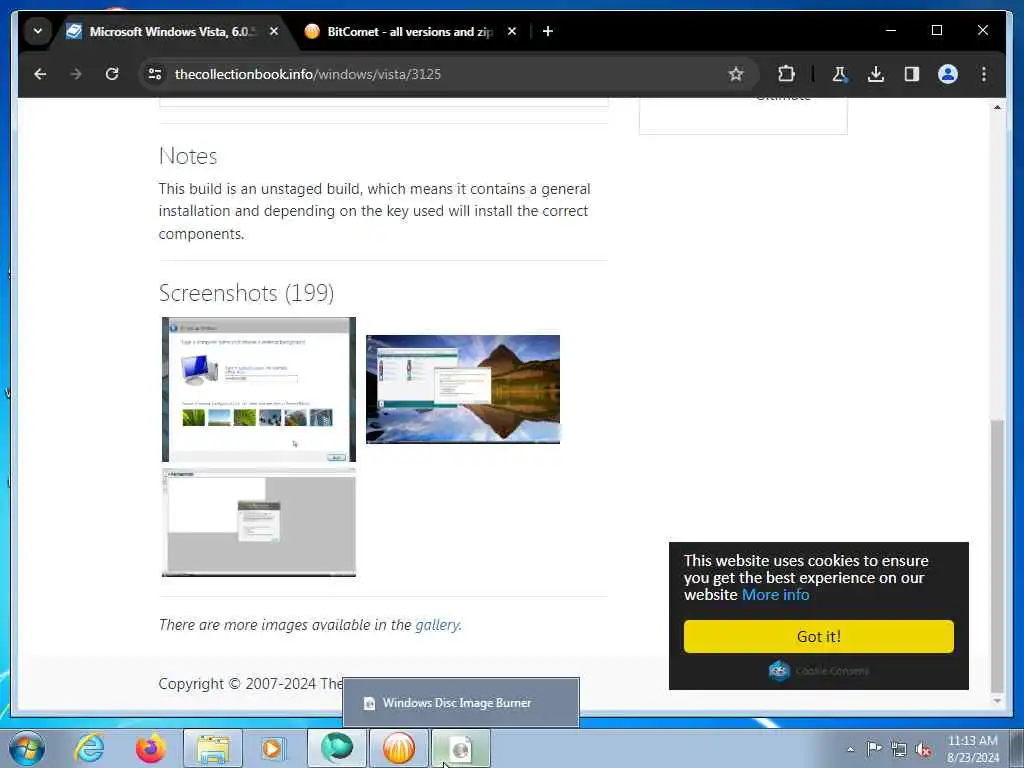Switch to the BitComet tab
The image size is (1024, 768).
(409, 31)
